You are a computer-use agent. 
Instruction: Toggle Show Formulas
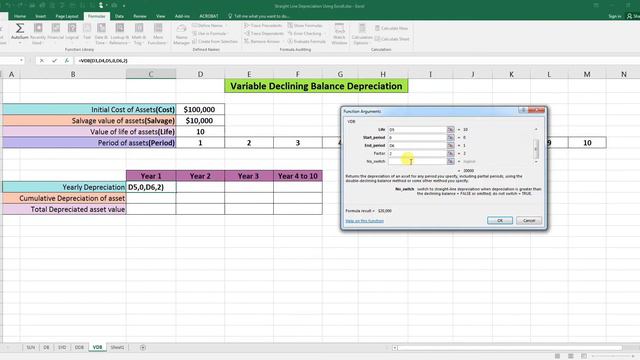click(x=305, y=25)
